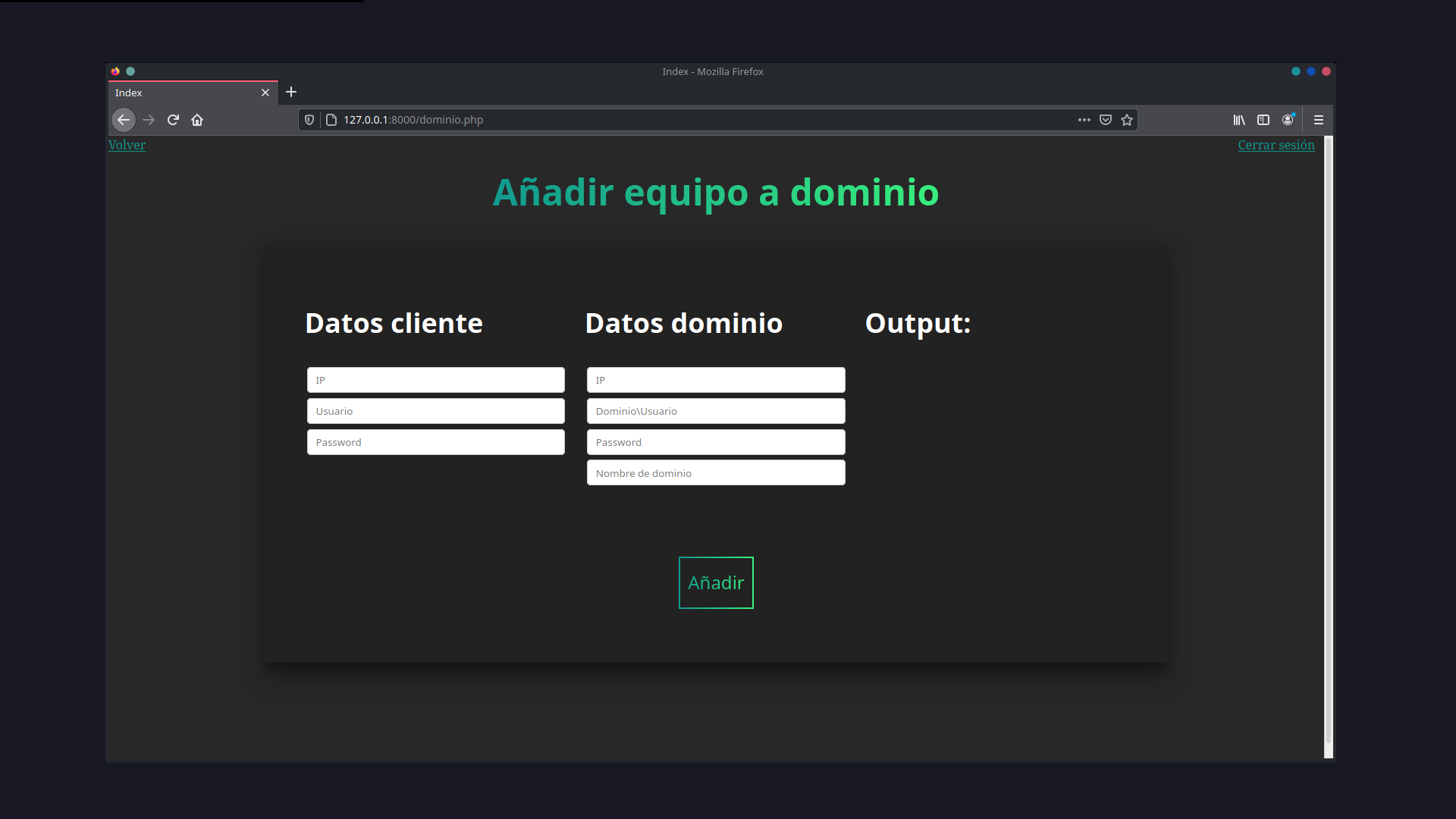The height and width of the screenshot is (819, 1456).
Task: Bookmark this page with the star icon
Action: tap(1127, 120)
